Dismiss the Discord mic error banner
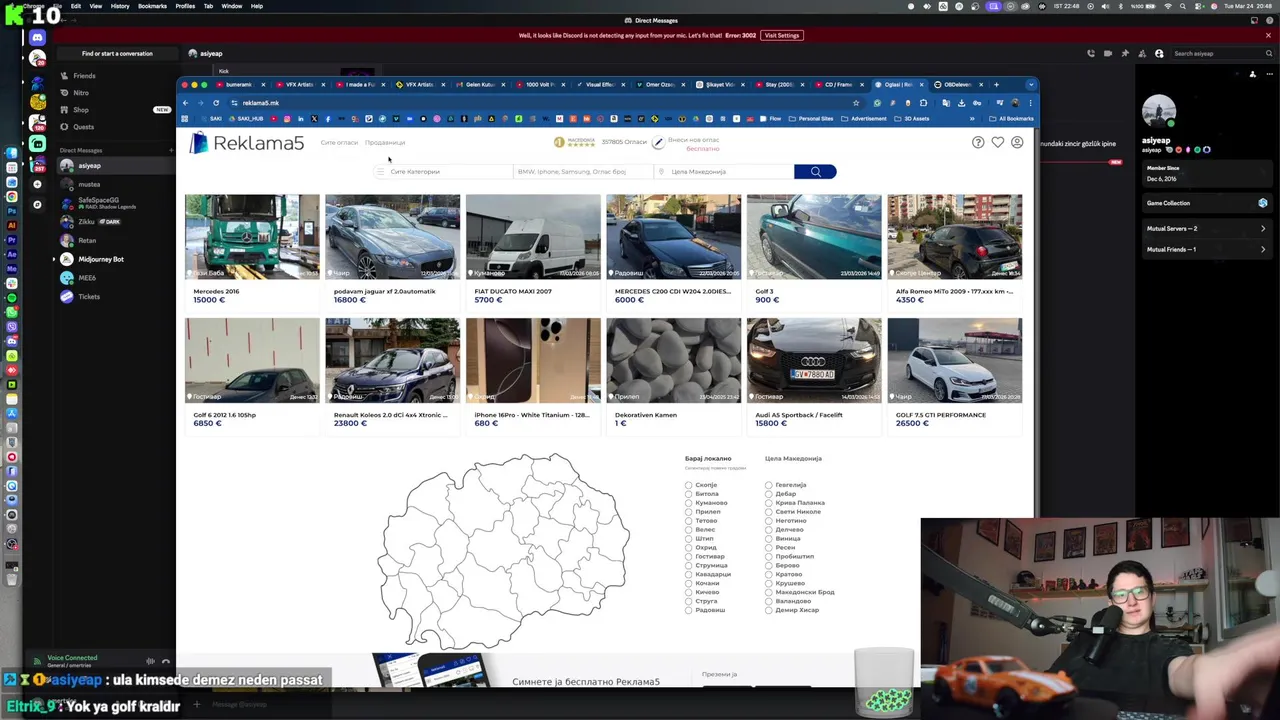1280x720 pixels. [x=1268, y=36]
